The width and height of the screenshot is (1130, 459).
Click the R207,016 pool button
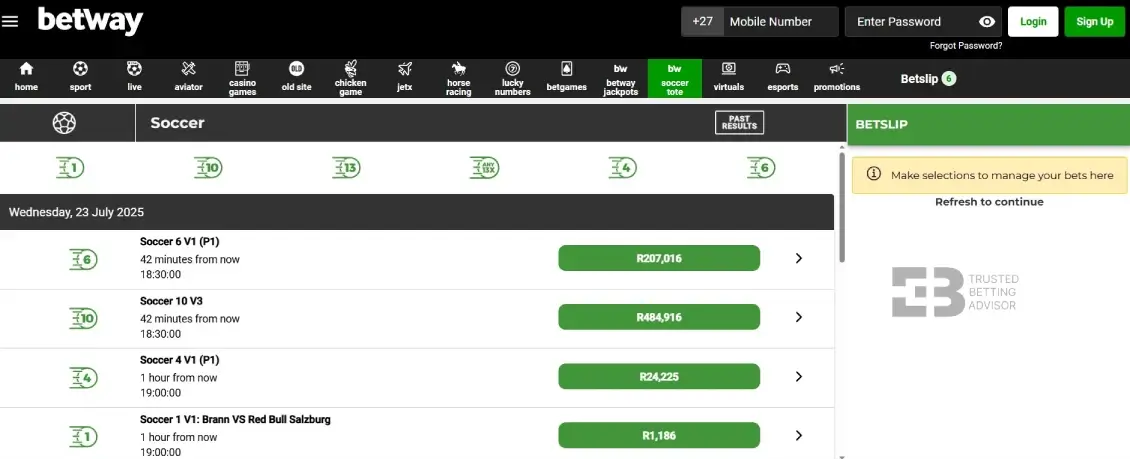coord(659,258)
